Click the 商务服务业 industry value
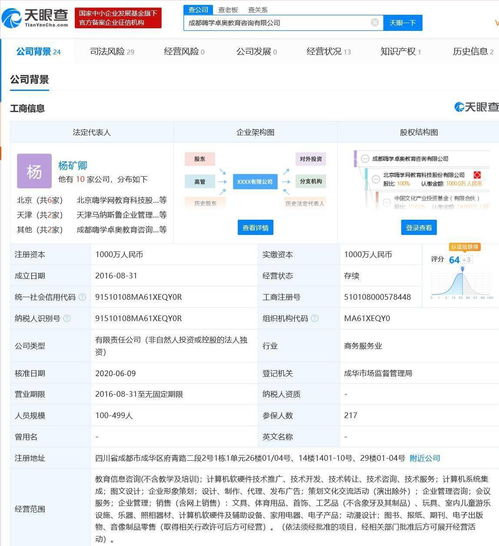Image resolution: width=499 pixels, height=546 pixels. pos(363,346)
